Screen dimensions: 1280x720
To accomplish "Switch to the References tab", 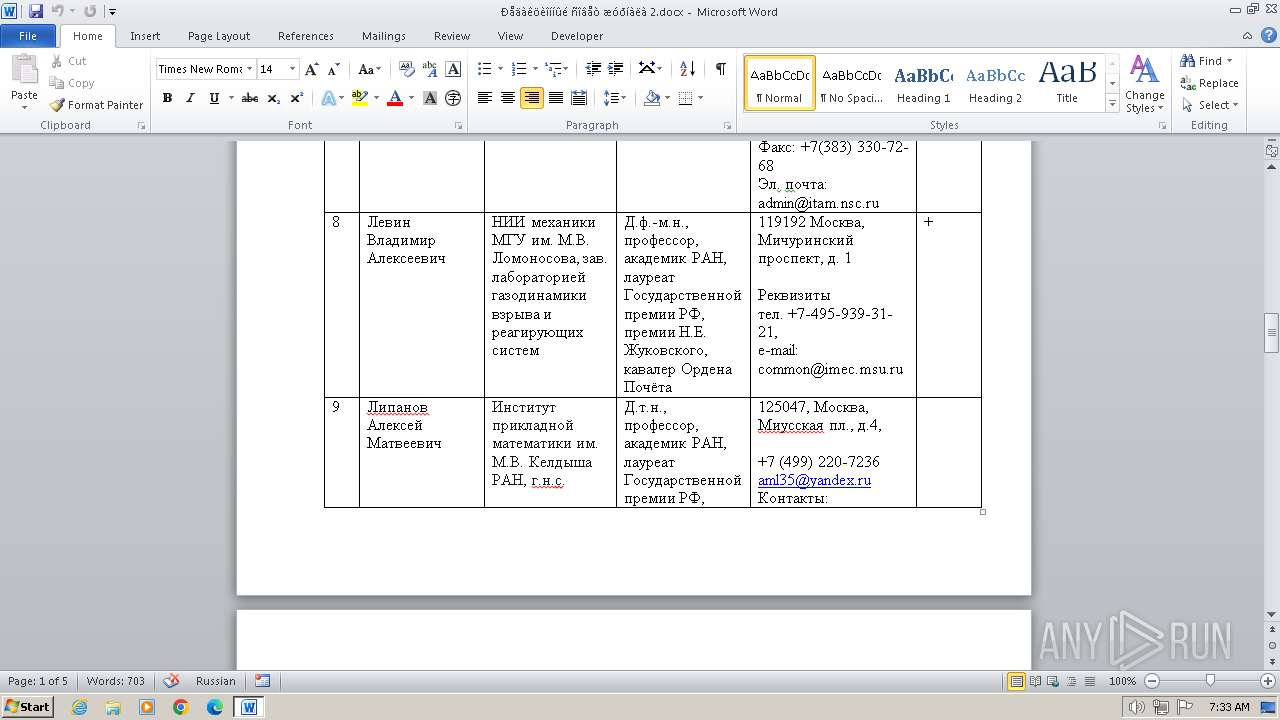I will [306, 36].
